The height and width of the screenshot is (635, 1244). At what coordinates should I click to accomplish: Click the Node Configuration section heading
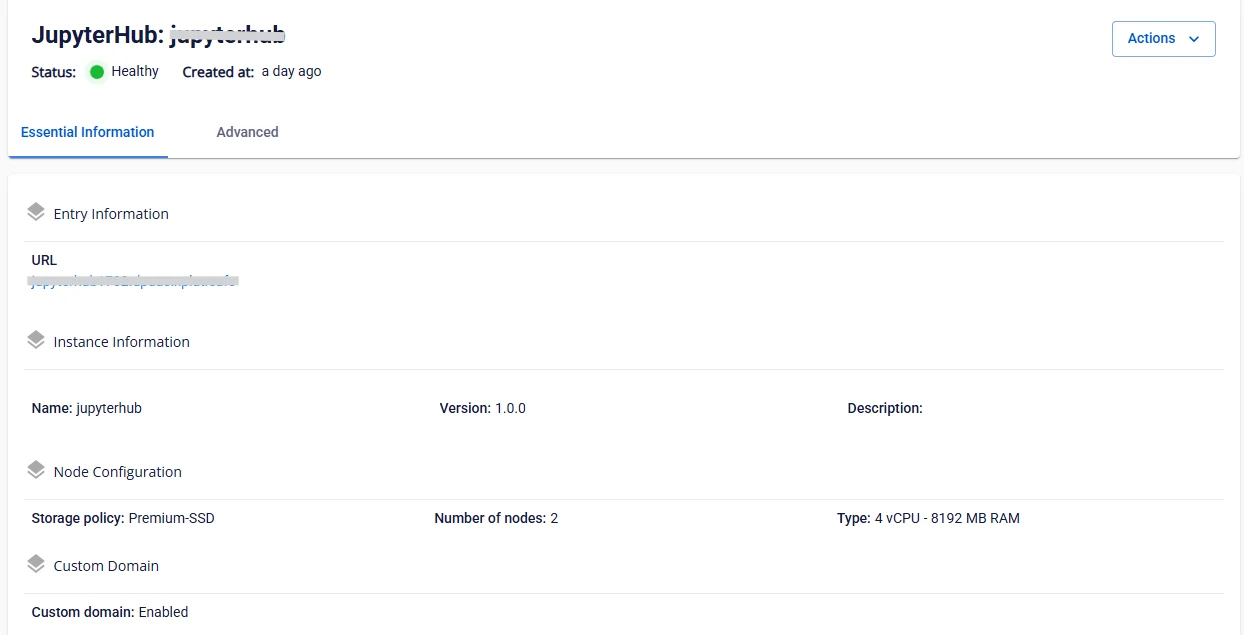[117, 472]
